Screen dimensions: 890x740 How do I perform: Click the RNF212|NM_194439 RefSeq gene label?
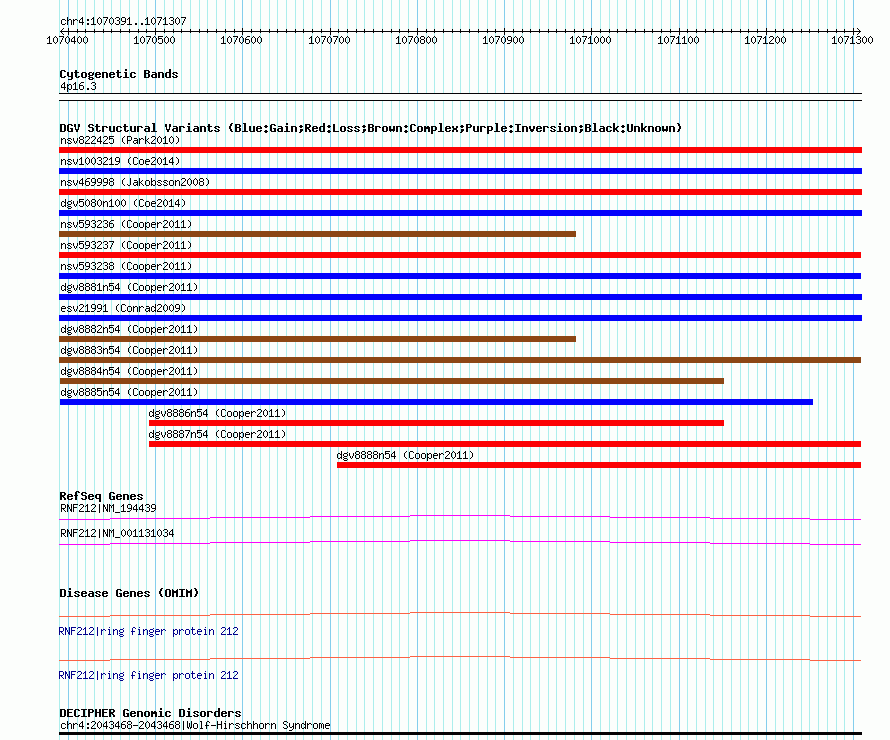pos(108,508)
